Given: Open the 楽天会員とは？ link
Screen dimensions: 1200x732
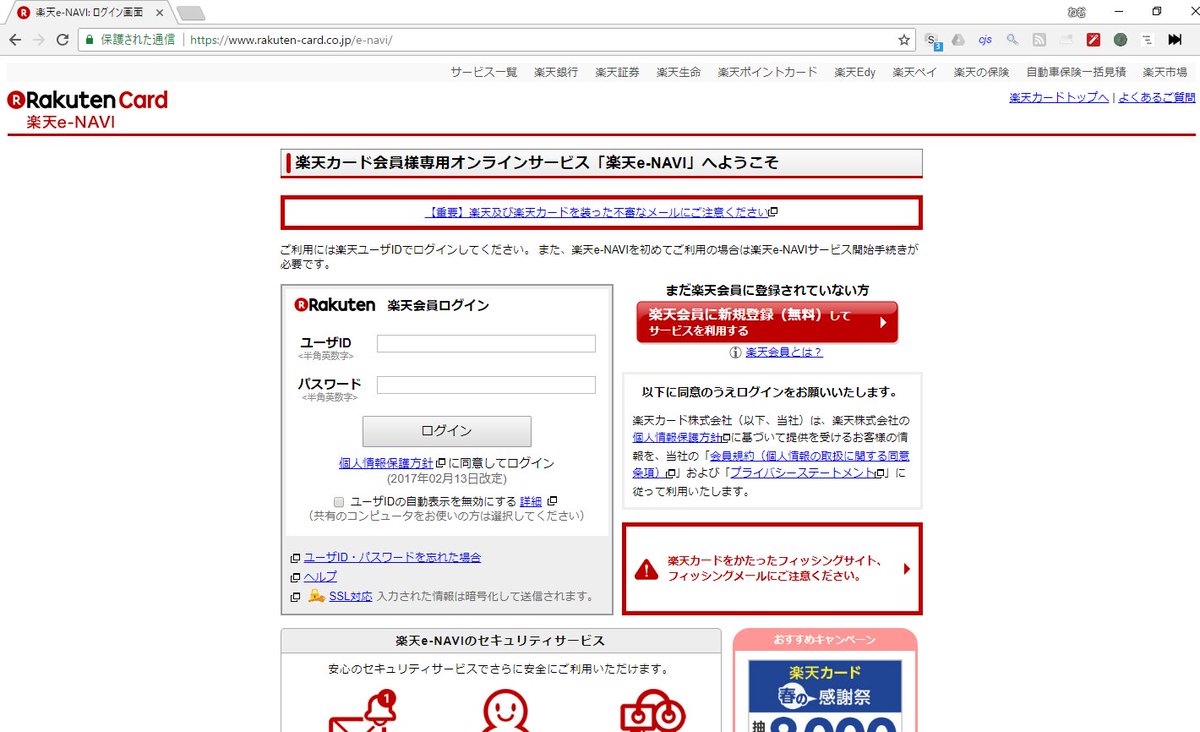Looking at the screenshot, I should pos(784,352).
